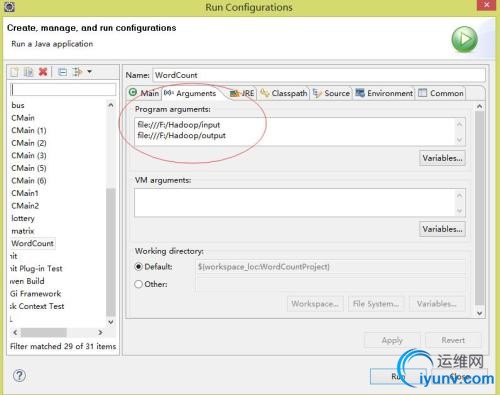This screenshot has width=500, height=395.
Task: Select the Arguments tab
Action: (x=190, y=93)
